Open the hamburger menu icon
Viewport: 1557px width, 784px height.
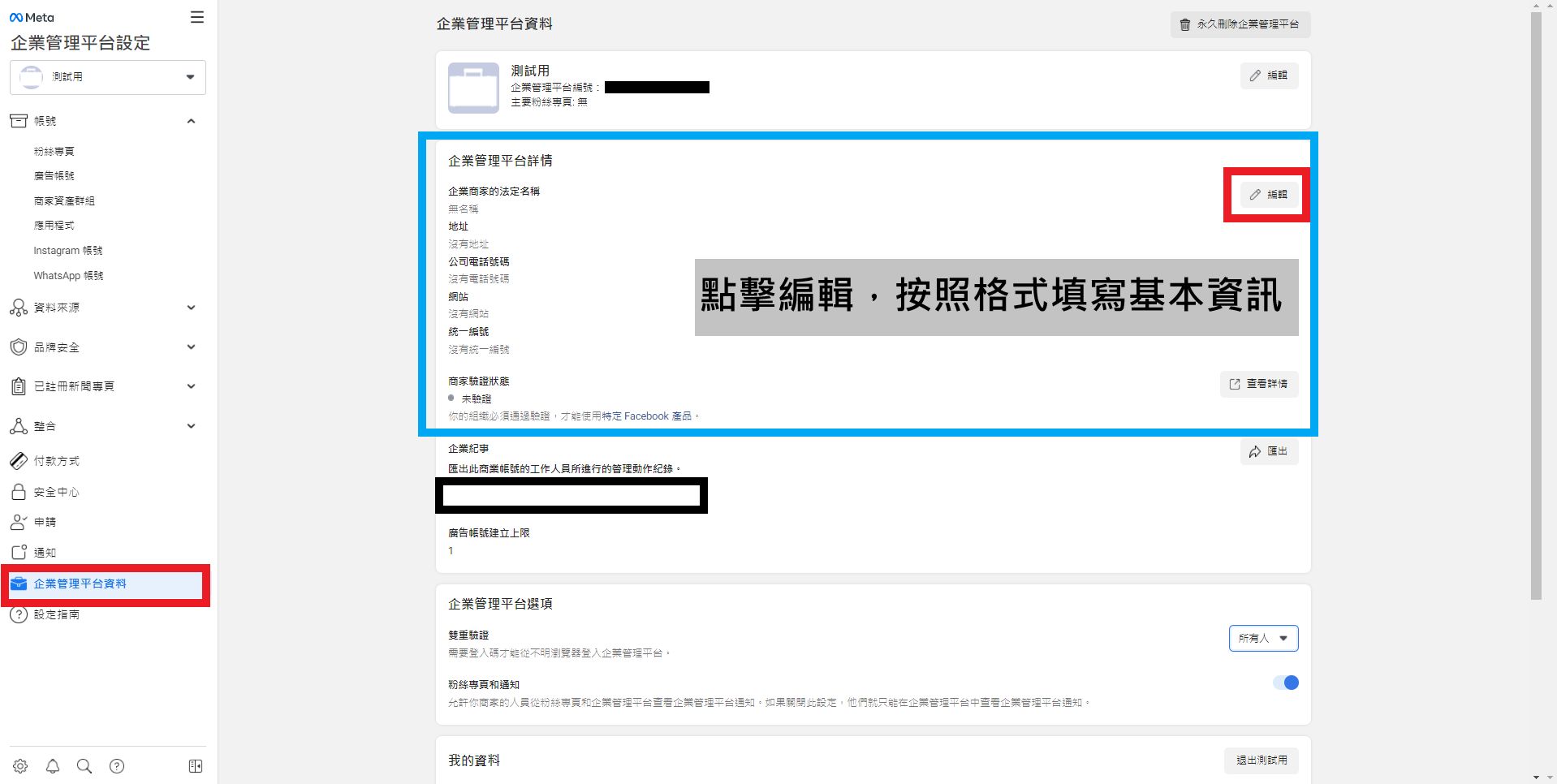pos(197,17)
